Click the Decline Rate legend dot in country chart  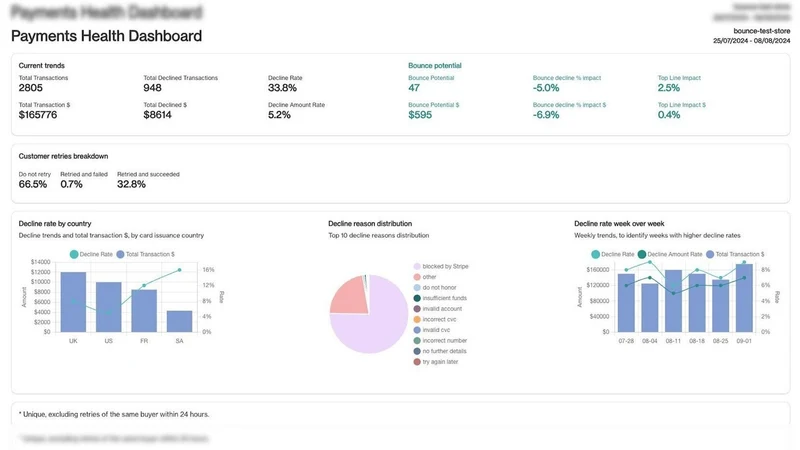point(74,254)
